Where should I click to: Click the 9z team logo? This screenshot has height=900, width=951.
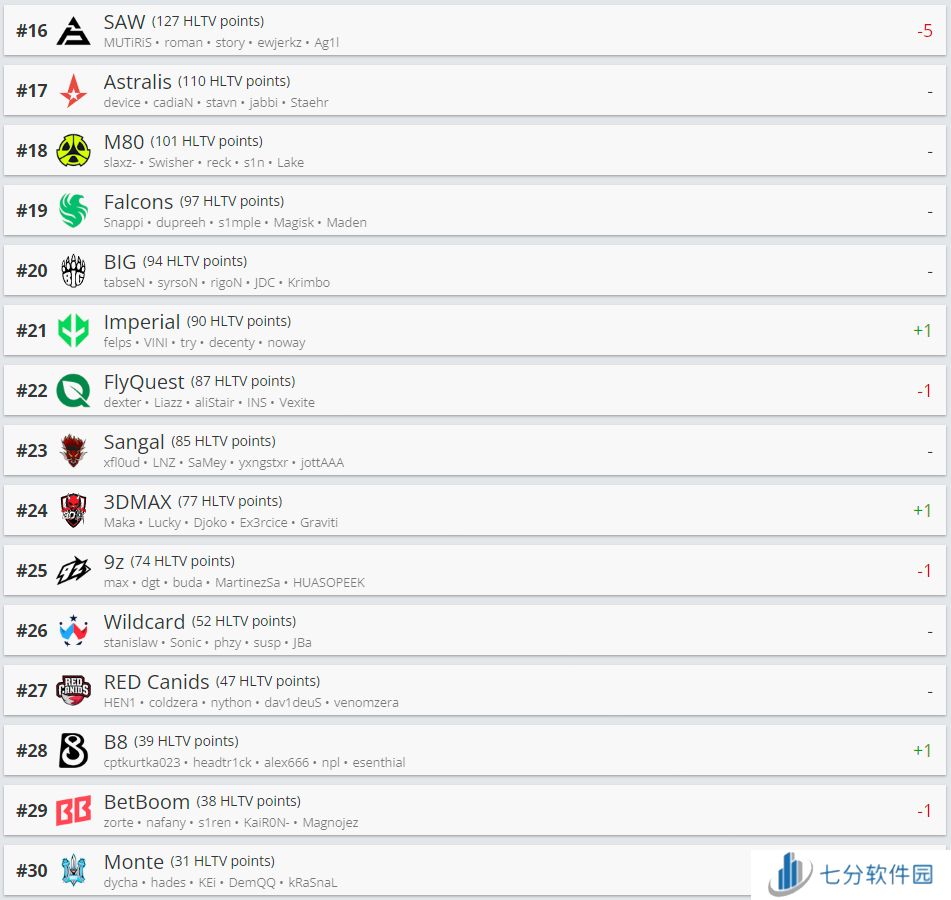pos(73,571)
